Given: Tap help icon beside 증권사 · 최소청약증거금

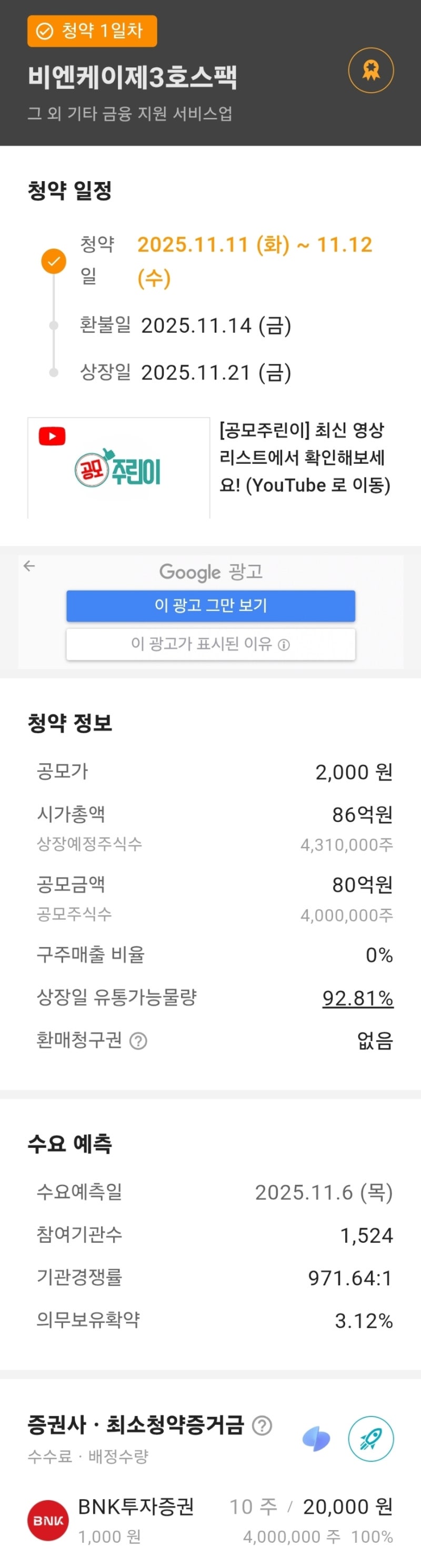Looking at the screenshot, I should point(262,1425).
